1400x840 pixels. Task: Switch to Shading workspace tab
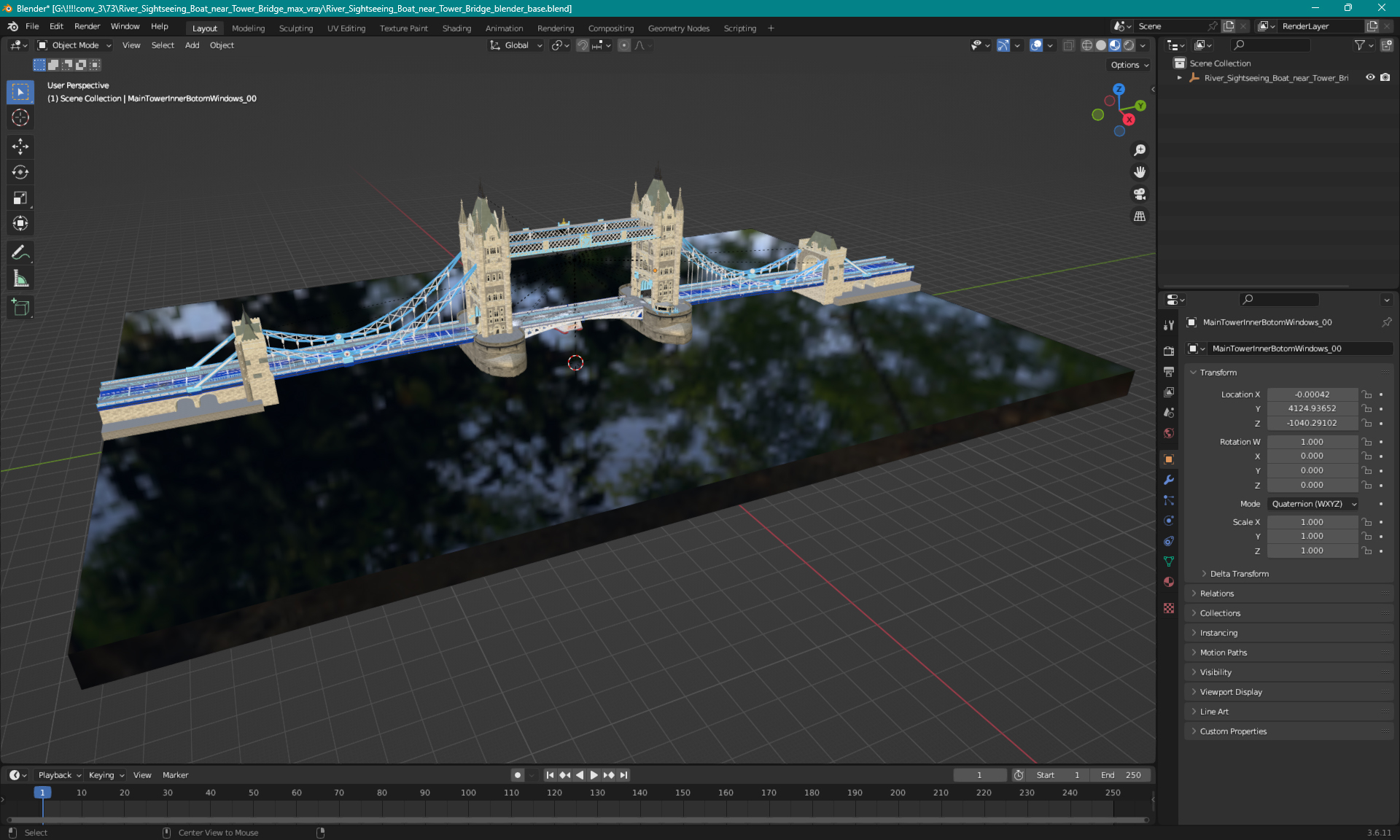click(x=456, y=28)
